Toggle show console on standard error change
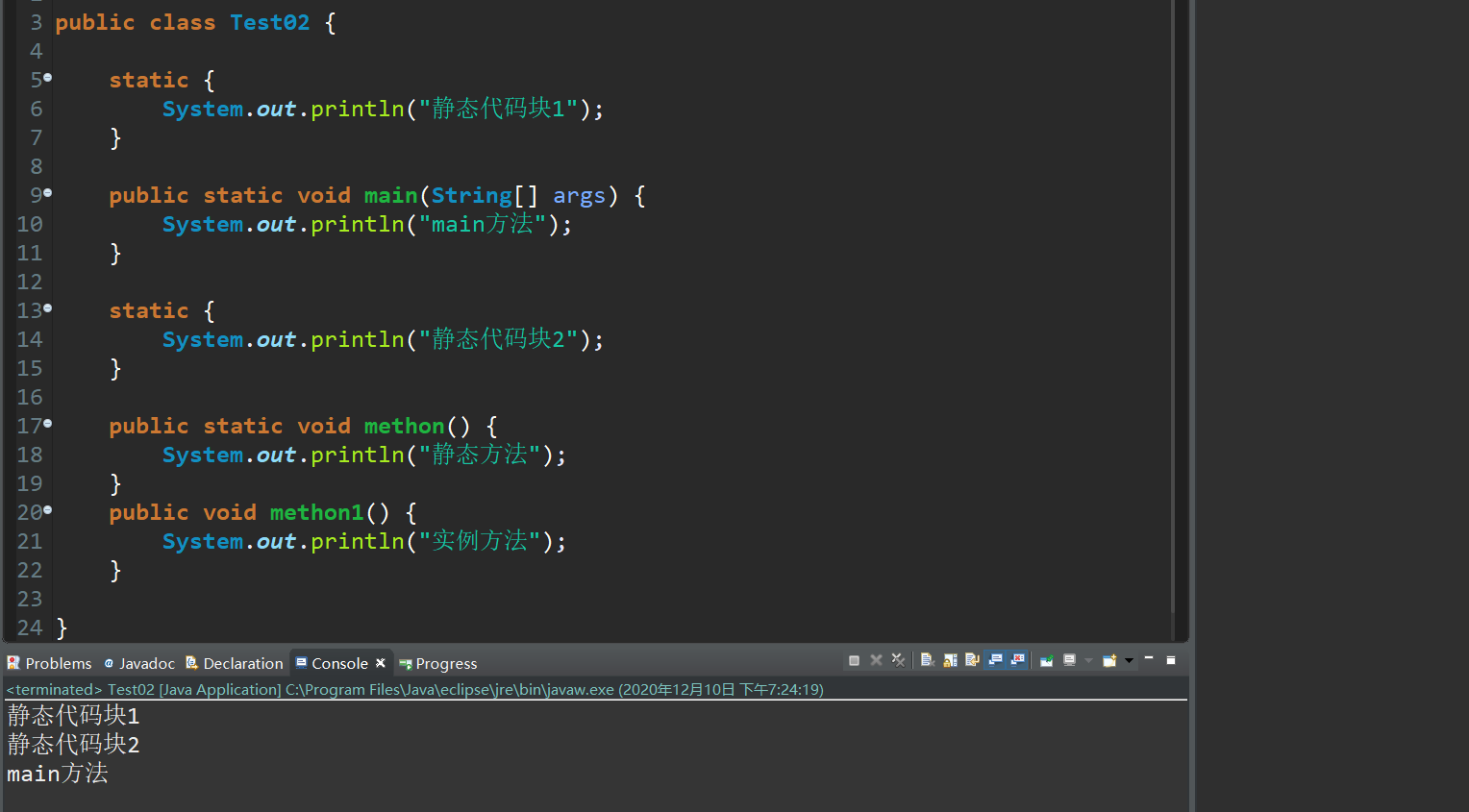Viewport: 1469px width, 812px height. [x=1017, y=660]
